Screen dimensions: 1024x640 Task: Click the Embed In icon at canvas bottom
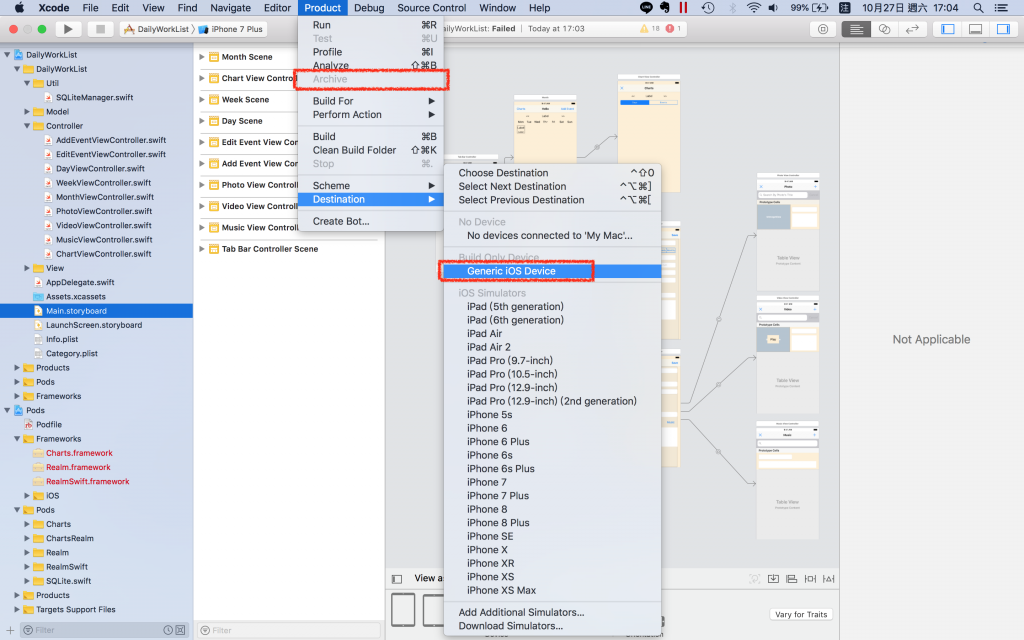(773, 579)
